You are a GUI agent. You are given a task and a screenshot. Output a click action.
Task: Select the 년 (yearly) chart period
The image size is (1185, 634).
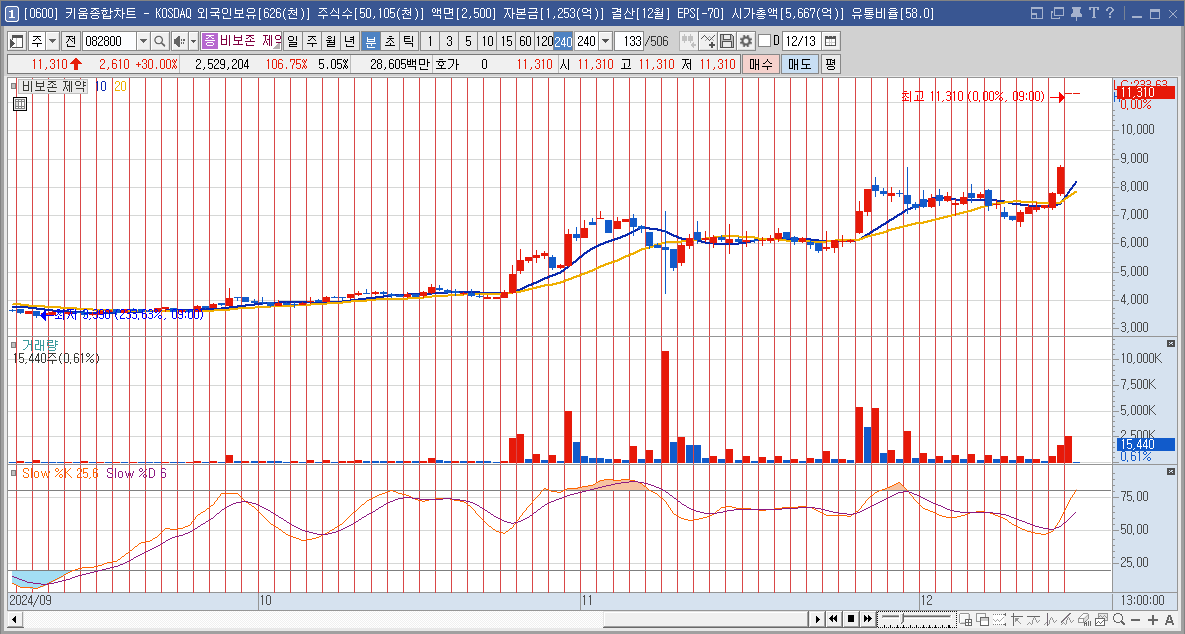349,42
